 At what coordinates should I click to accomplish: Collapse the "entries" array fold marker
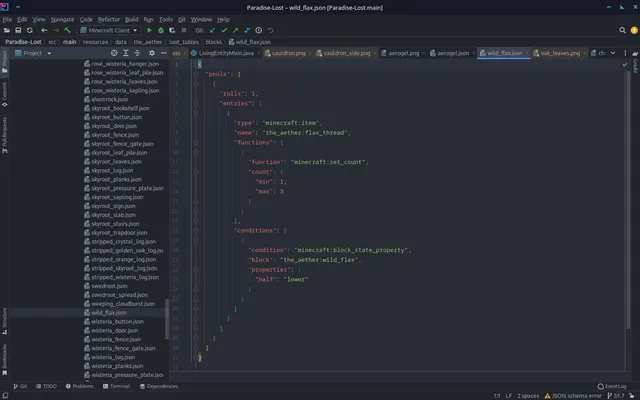point(196,104)
